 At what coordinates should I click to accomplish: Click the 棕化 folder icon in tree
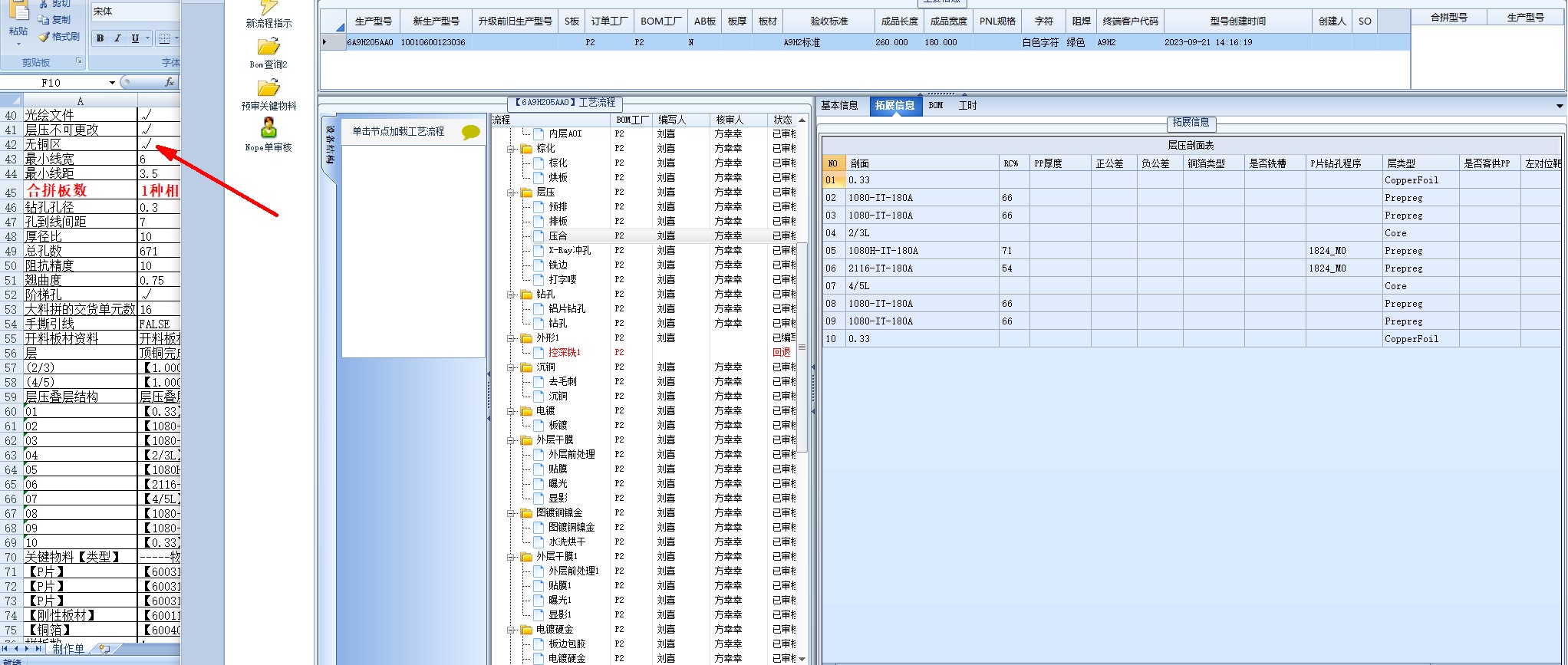[526, 149]
